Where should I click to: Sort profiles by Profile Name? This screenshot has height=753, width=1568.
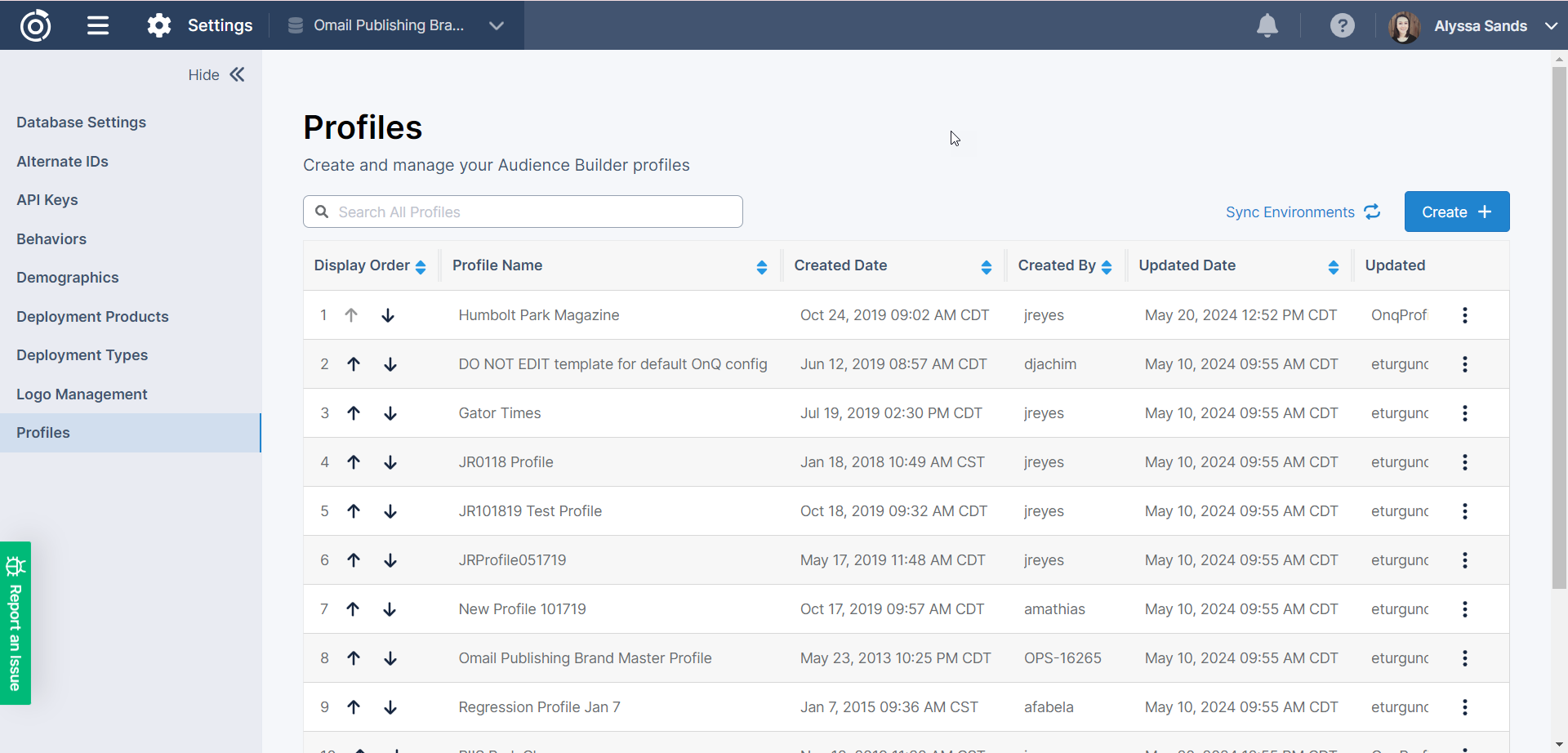click(761, 266)
